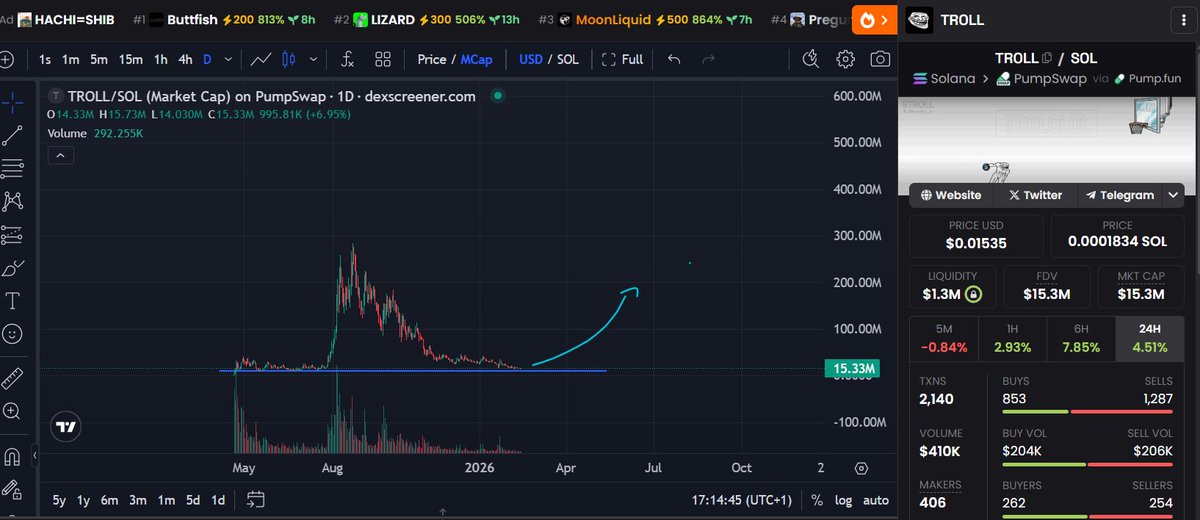Select the text annotation tool
Viewport: 1200px width, 520px height.
point(12,301)
